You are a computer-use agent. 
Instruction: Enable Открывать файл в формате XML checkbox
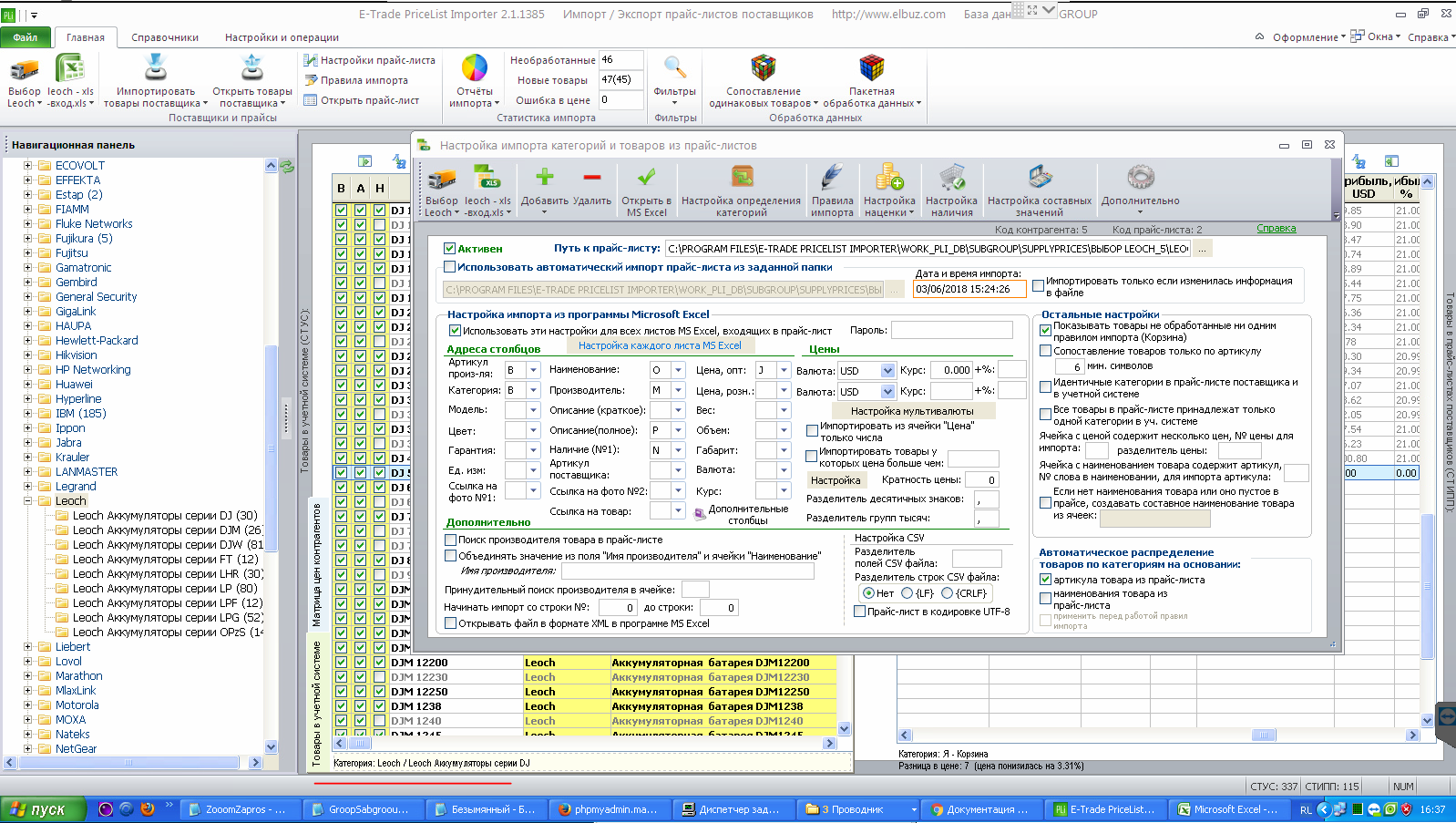tap(450, 623)
